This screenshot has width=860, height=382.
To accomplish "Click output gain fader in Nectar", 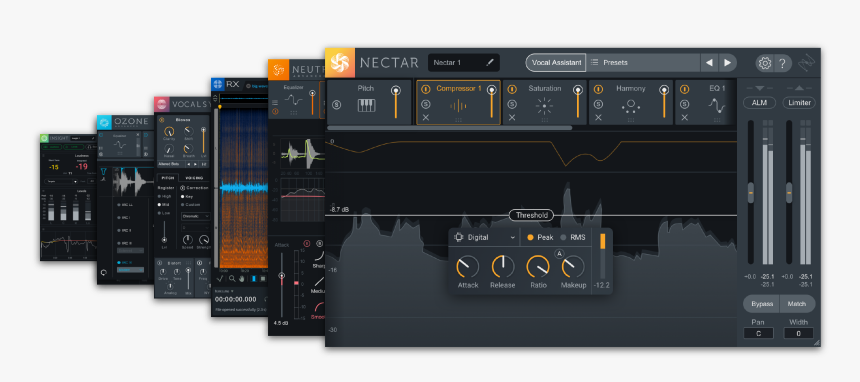I will 789,192.
